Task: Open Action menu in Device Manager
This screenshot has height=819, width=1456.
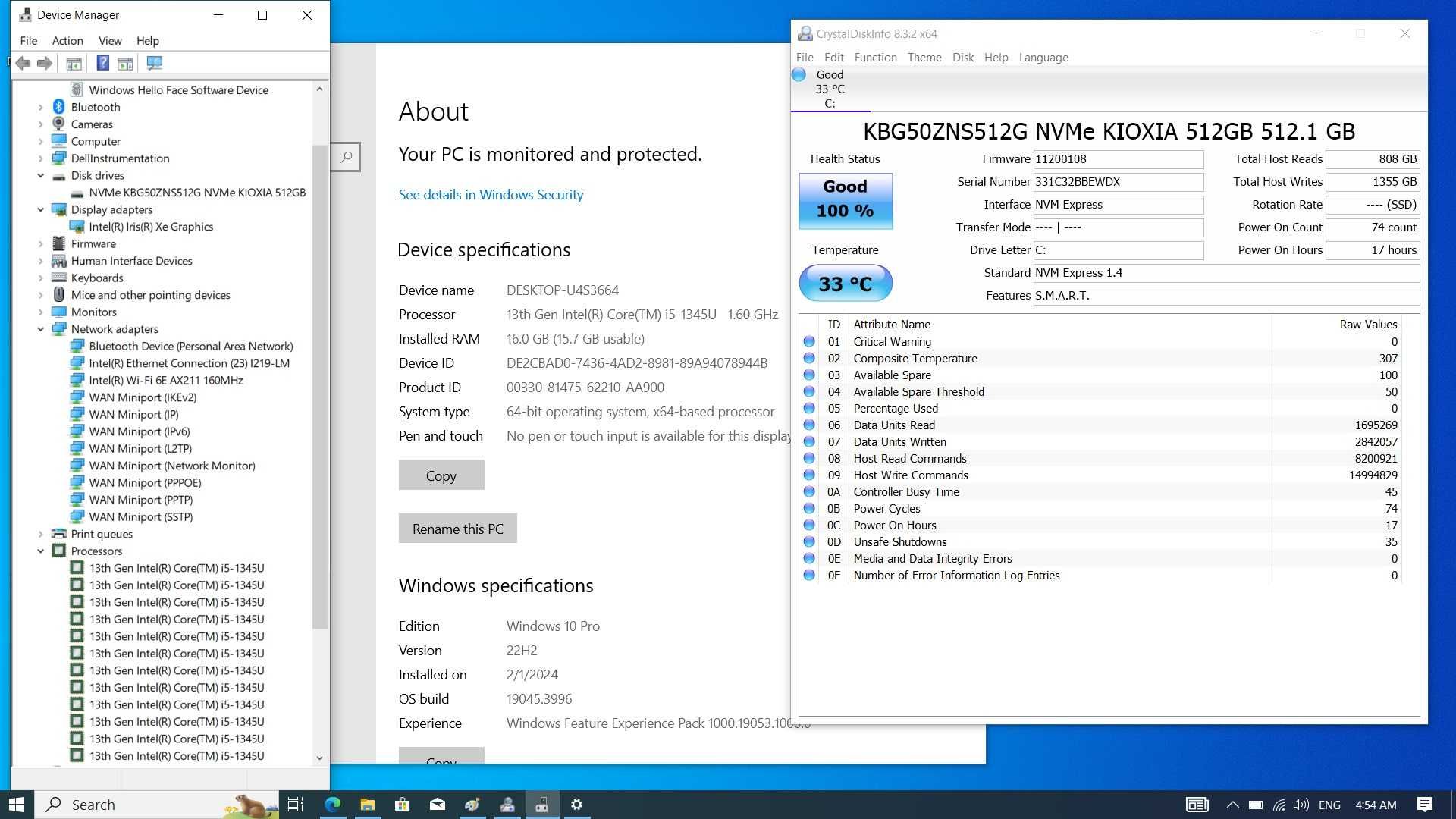Action: point(67,41)
